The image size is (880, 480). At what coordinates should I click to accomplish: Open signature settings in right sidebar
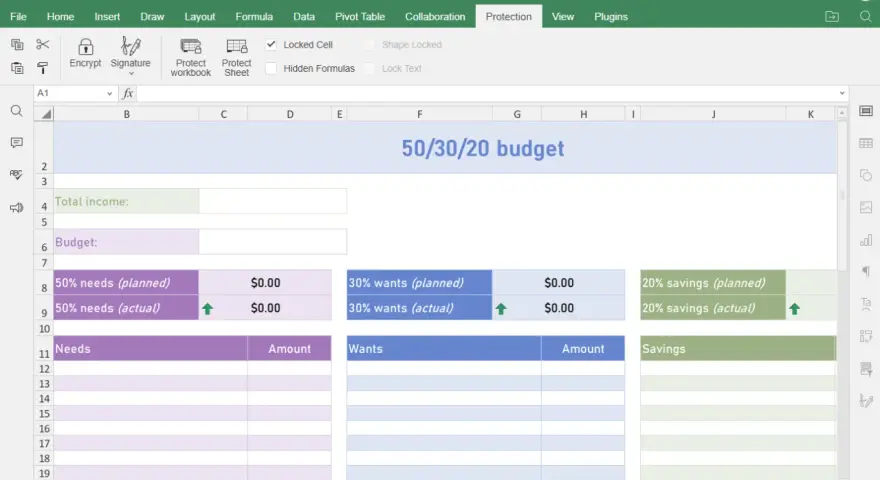point(866,401)
